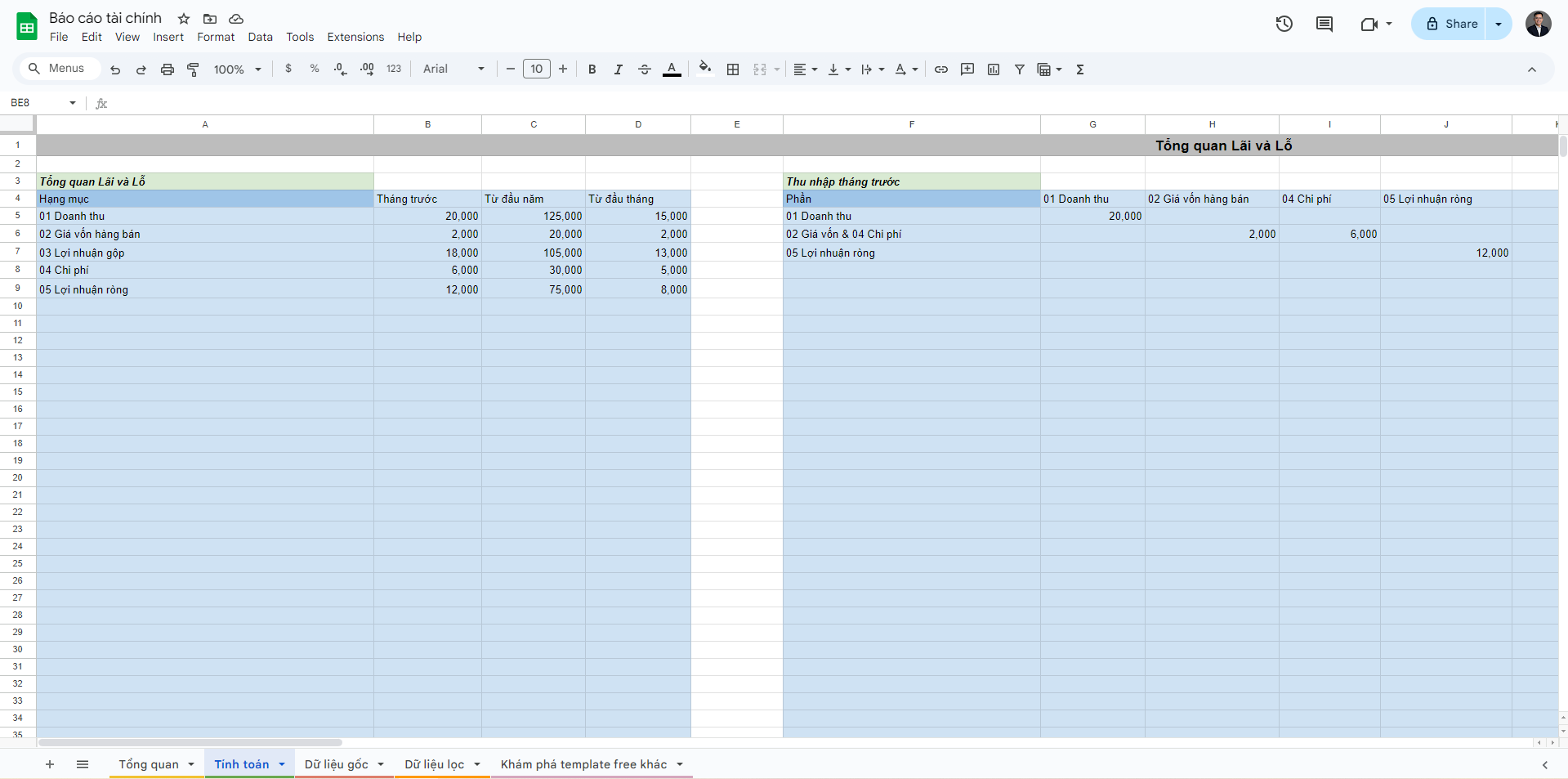
Task: Open the fill color picker
Action: point(705,69)
